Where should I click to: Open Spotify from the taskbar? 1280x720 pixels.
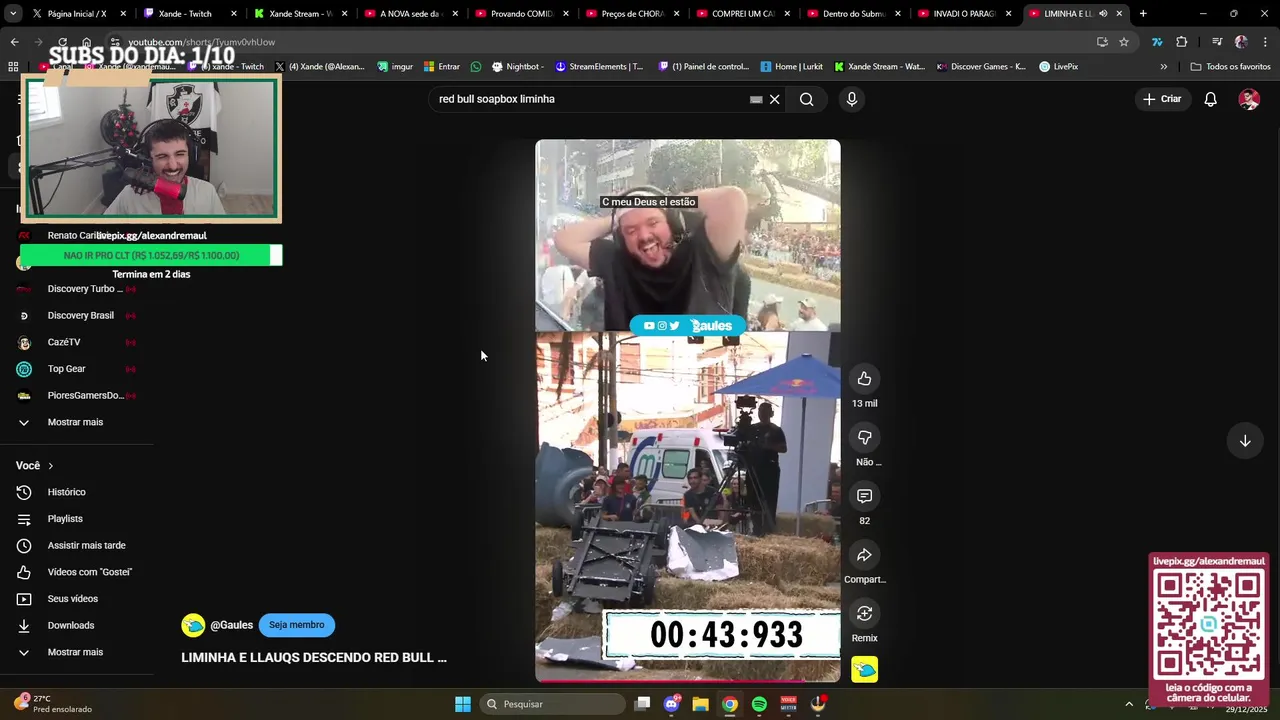tap(759, 704)
